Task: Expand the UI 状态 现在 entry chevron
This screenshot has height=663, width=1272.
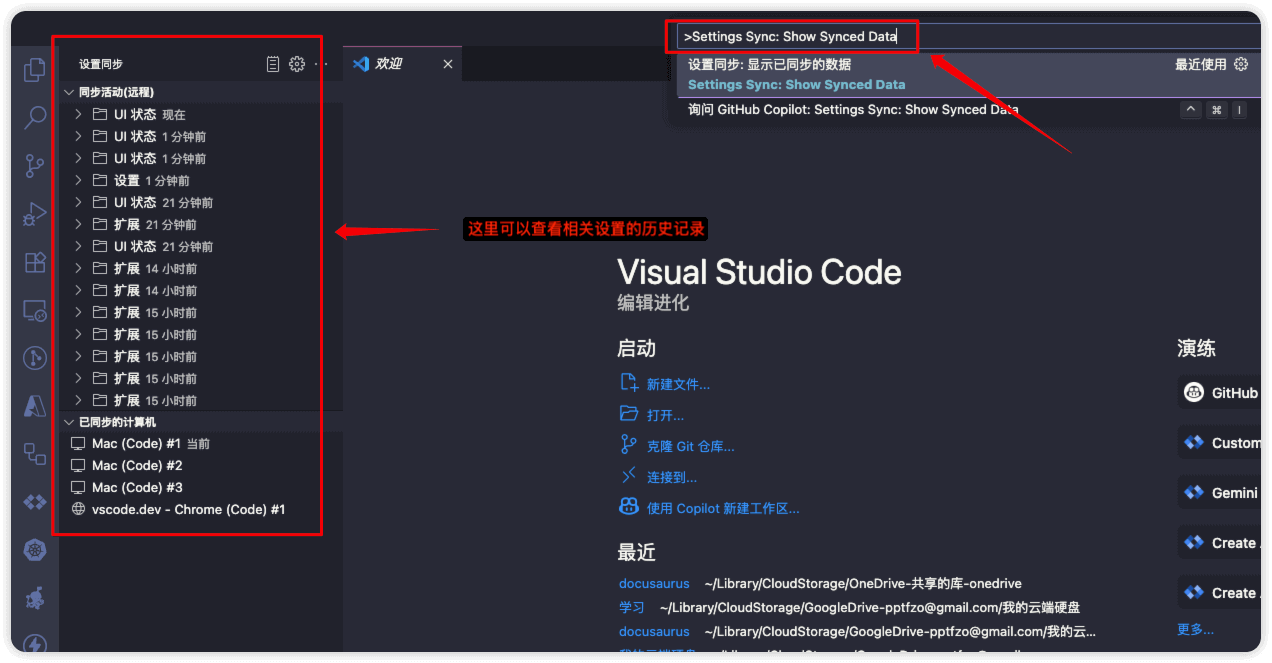Action: 79,114
